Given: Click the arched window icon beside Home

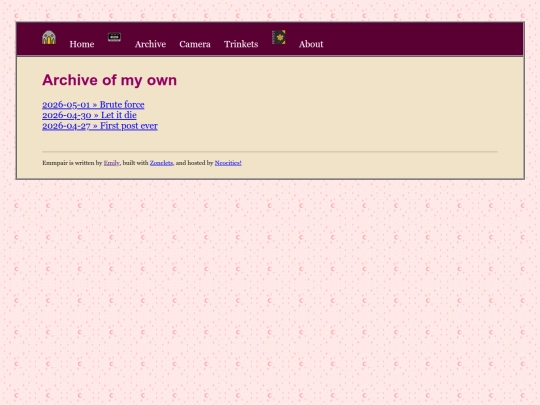Looking at the screenshot, I should (x=49, y=38).
